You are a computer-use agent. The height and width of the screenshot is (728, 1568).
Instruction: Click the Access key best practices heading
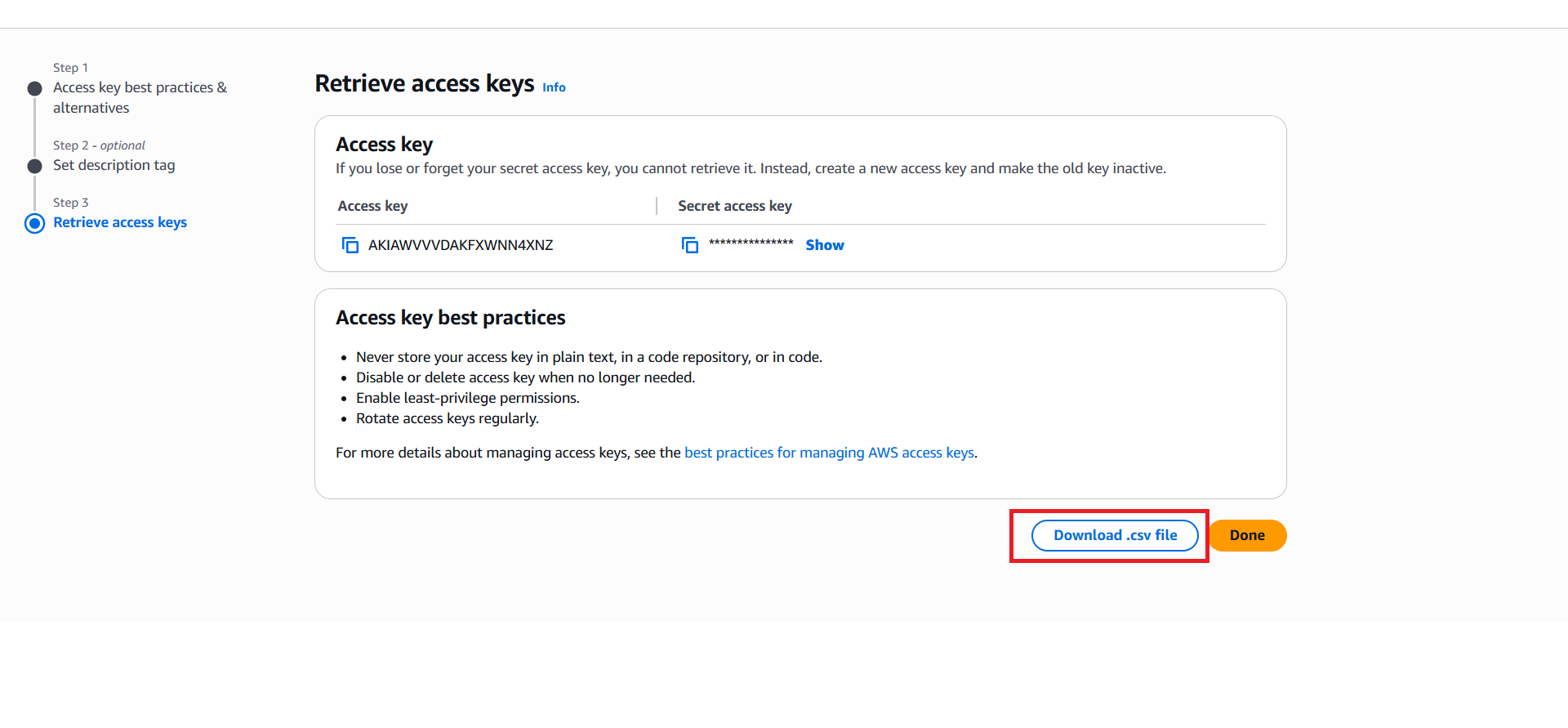pyautogui.click(x=450, y=318)
